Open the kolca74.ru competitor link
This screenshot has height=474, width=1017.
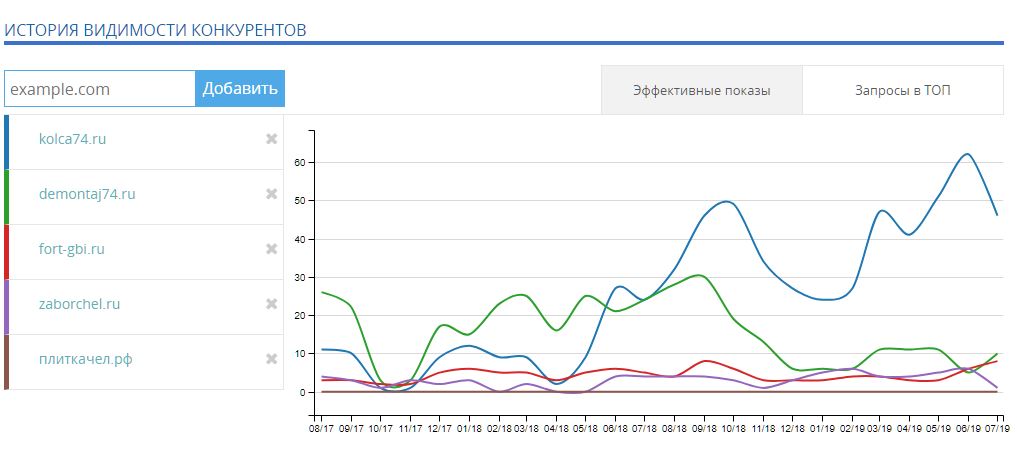click(72, 139)
